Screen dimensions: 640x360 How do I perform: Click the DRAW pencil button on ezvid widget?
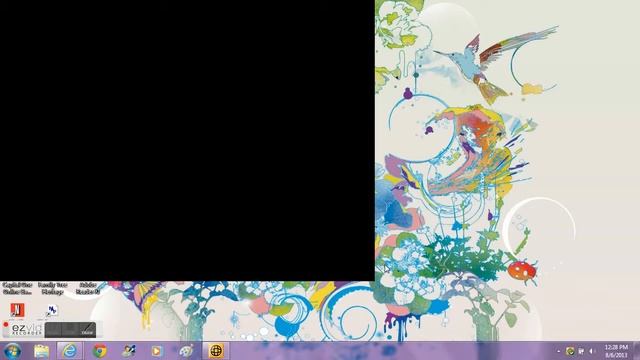click(x=87, y=329)
